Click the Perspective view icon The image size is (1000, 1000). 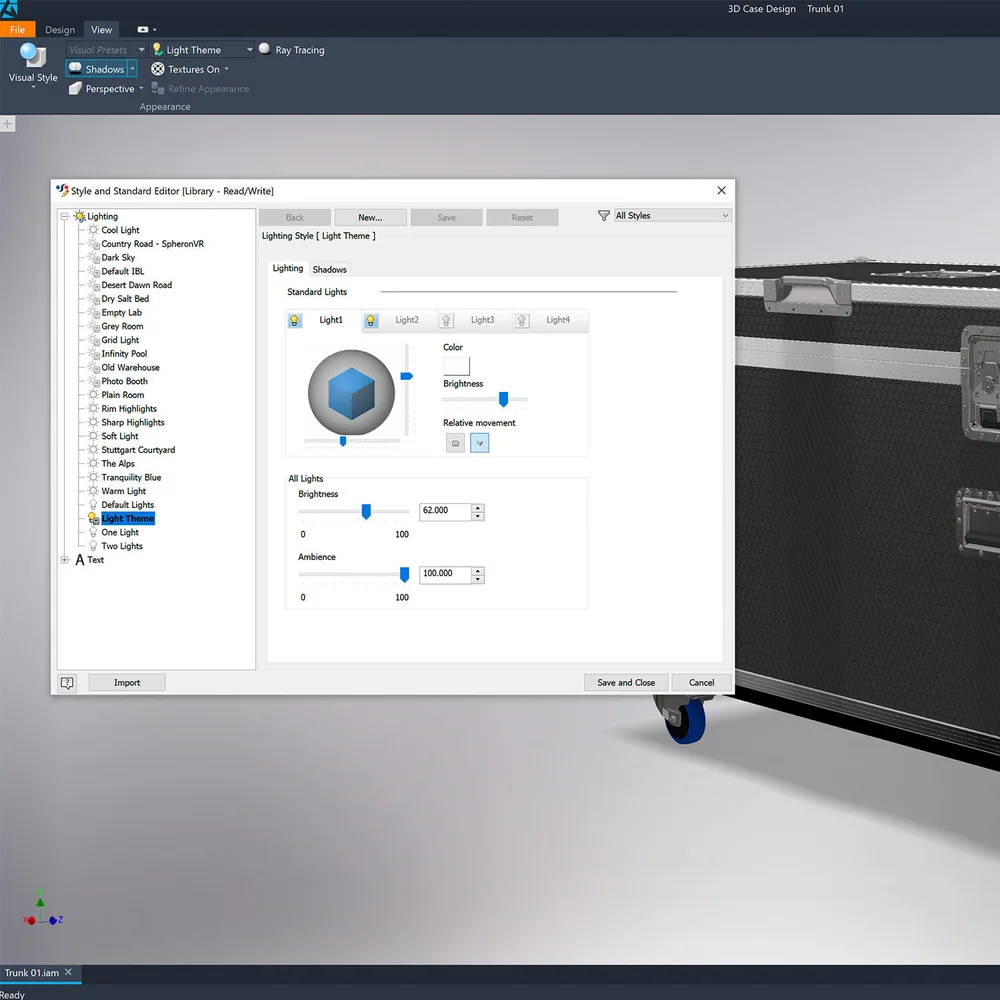click(x=75, y=88)
